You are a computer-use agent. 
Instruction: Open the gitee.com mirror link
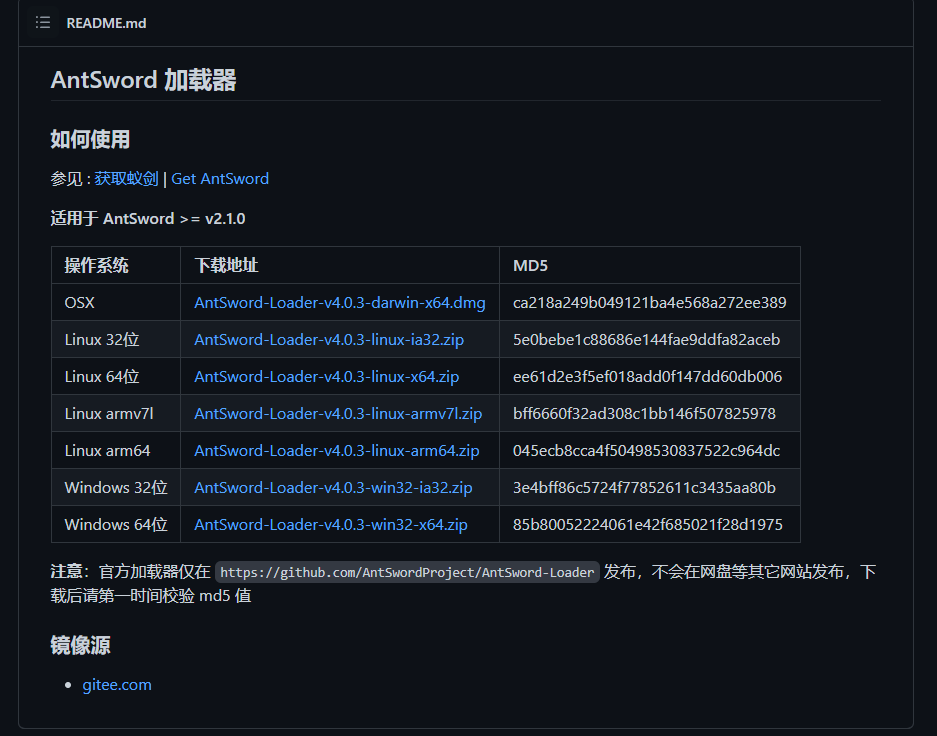point(117,685)
